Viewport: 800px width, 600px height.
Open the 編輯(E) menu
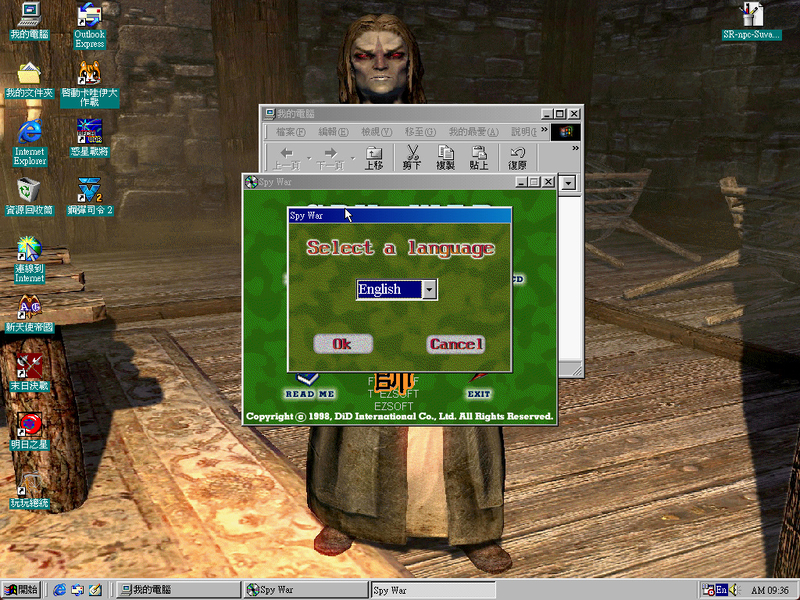tap(333, 132)
